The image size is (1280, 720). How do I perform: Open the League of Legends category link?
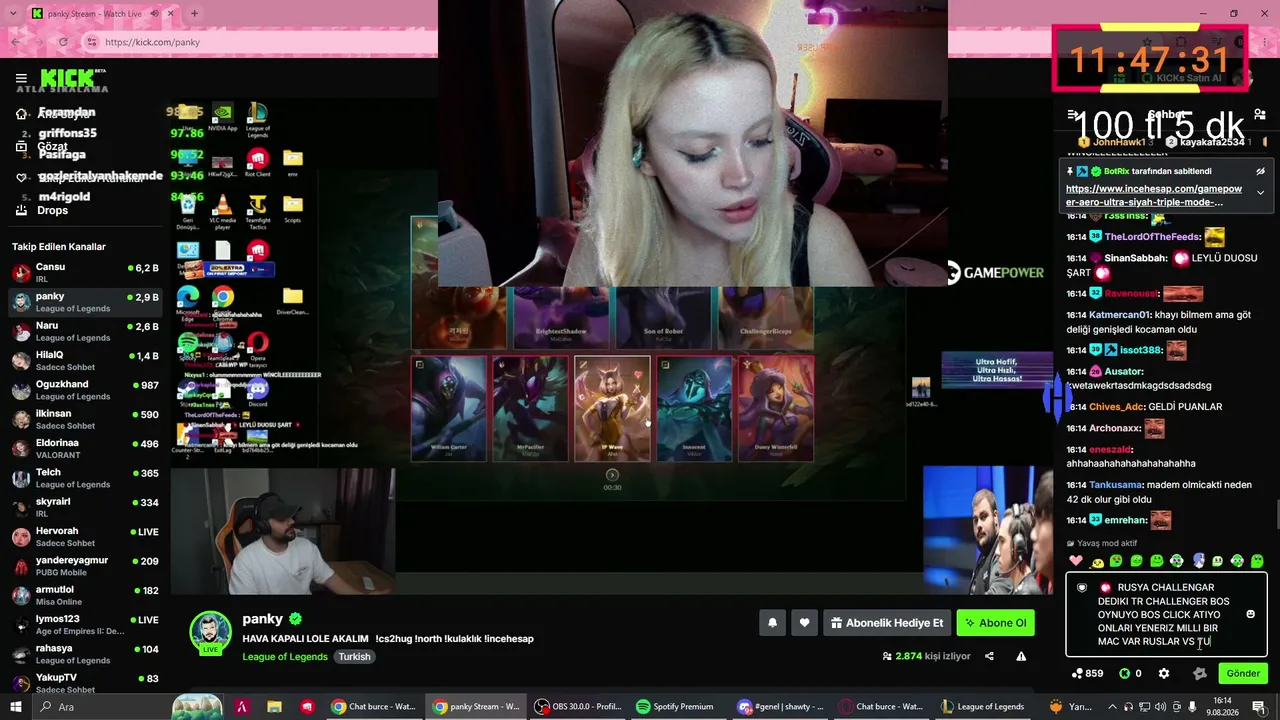tap(285, 657)
